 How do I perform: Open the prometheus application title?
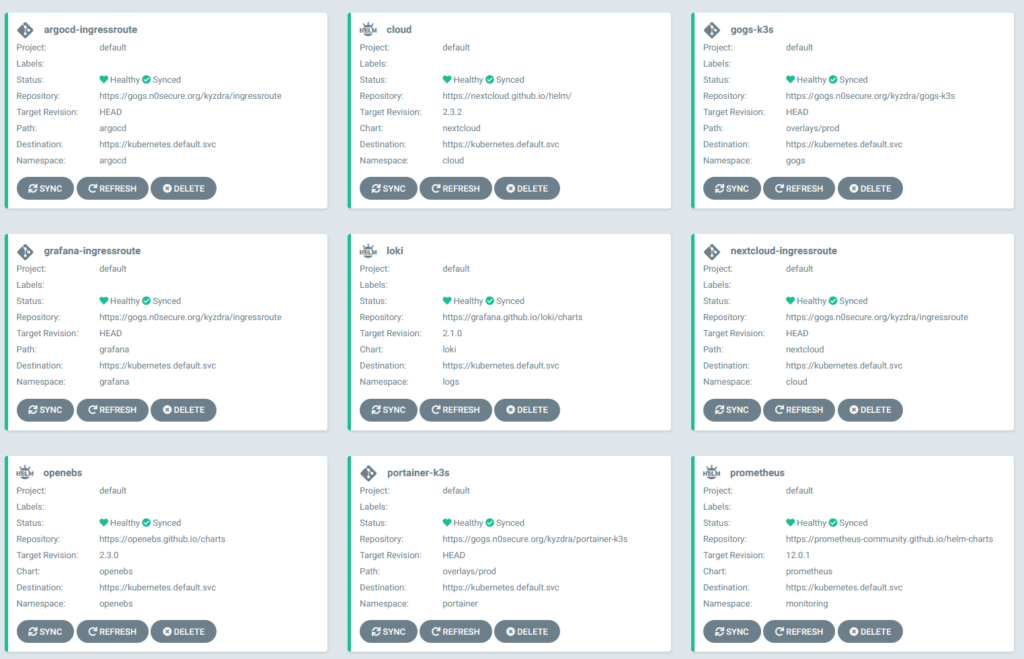pyautogui.click(x=757, y=472)
